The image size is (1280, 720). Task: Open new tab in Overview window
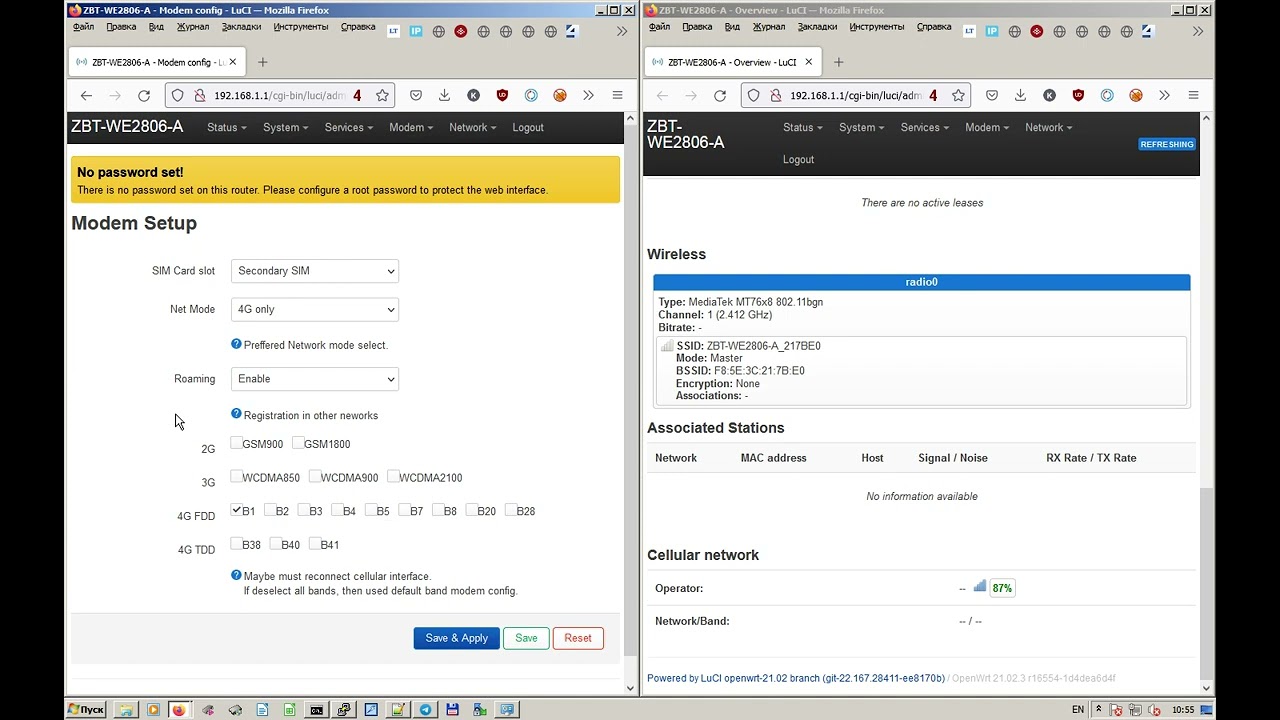pos(838,62)
